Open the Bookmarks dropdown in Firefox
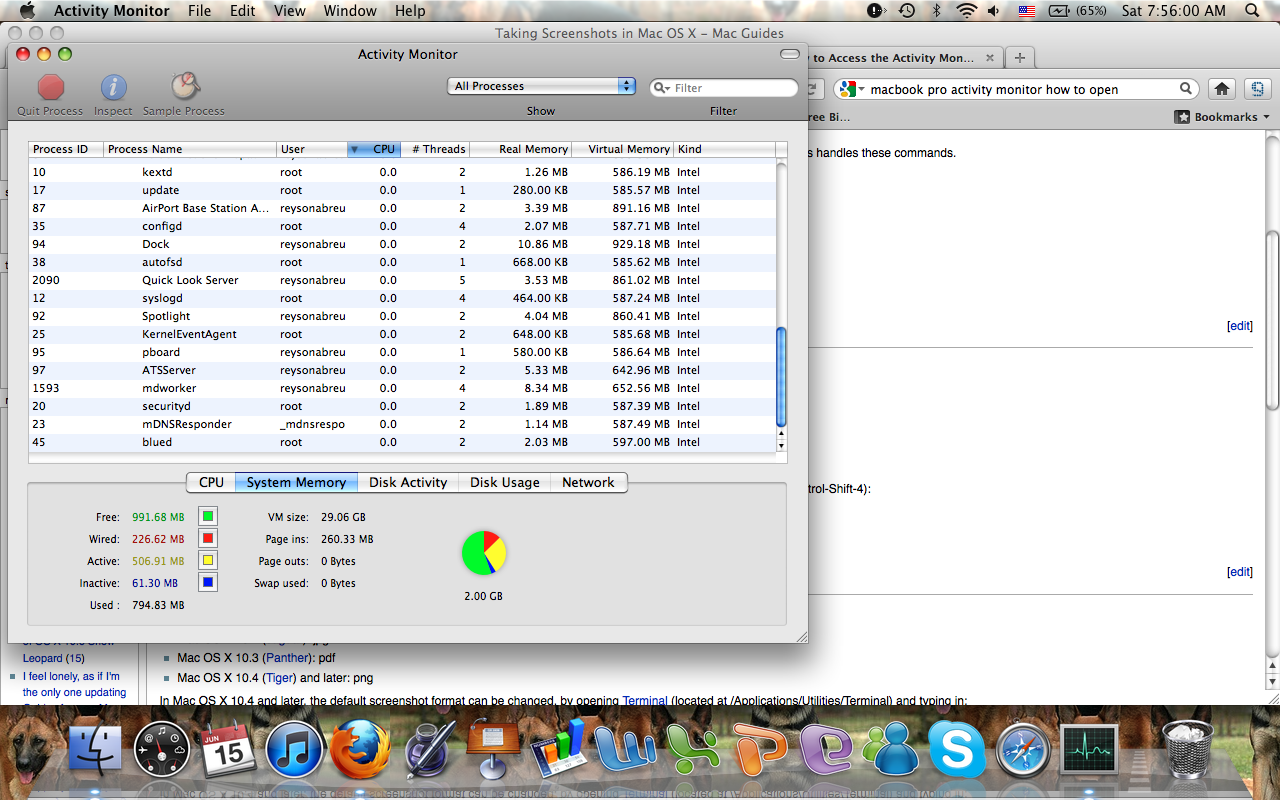Viewport: 1280px width, 800px height. click(1221, 117)
